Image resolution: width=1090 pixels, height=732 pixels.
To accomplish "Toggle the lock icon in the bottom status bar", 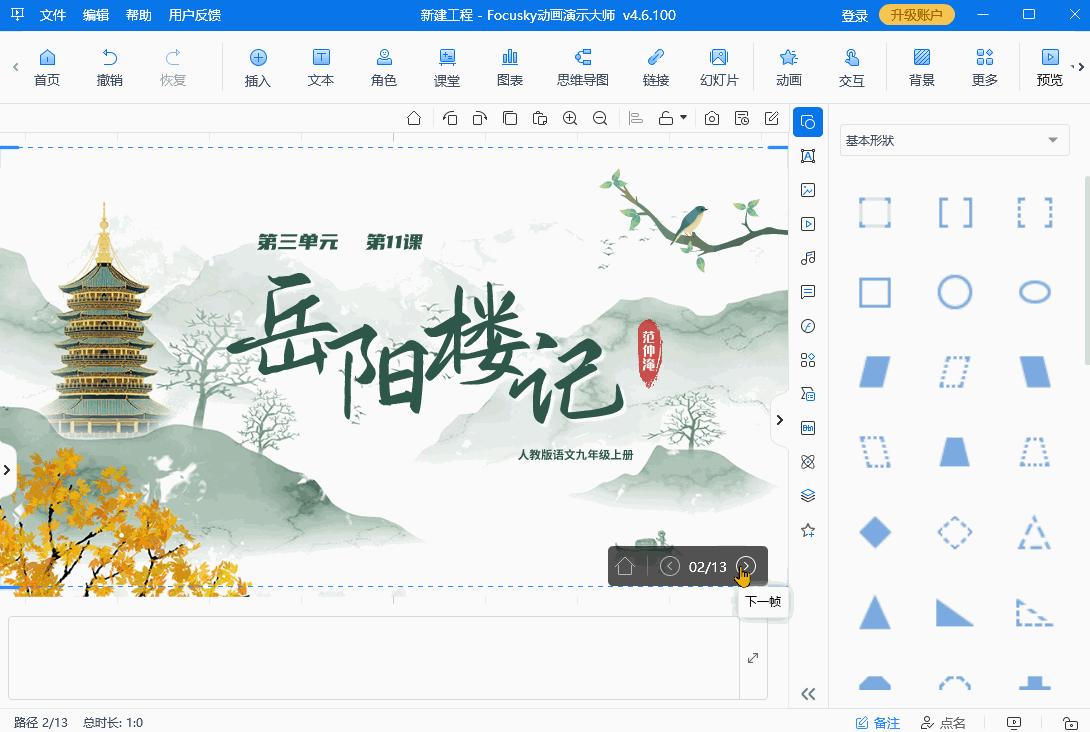I will pyautogui.click(x=1071, y=723).
